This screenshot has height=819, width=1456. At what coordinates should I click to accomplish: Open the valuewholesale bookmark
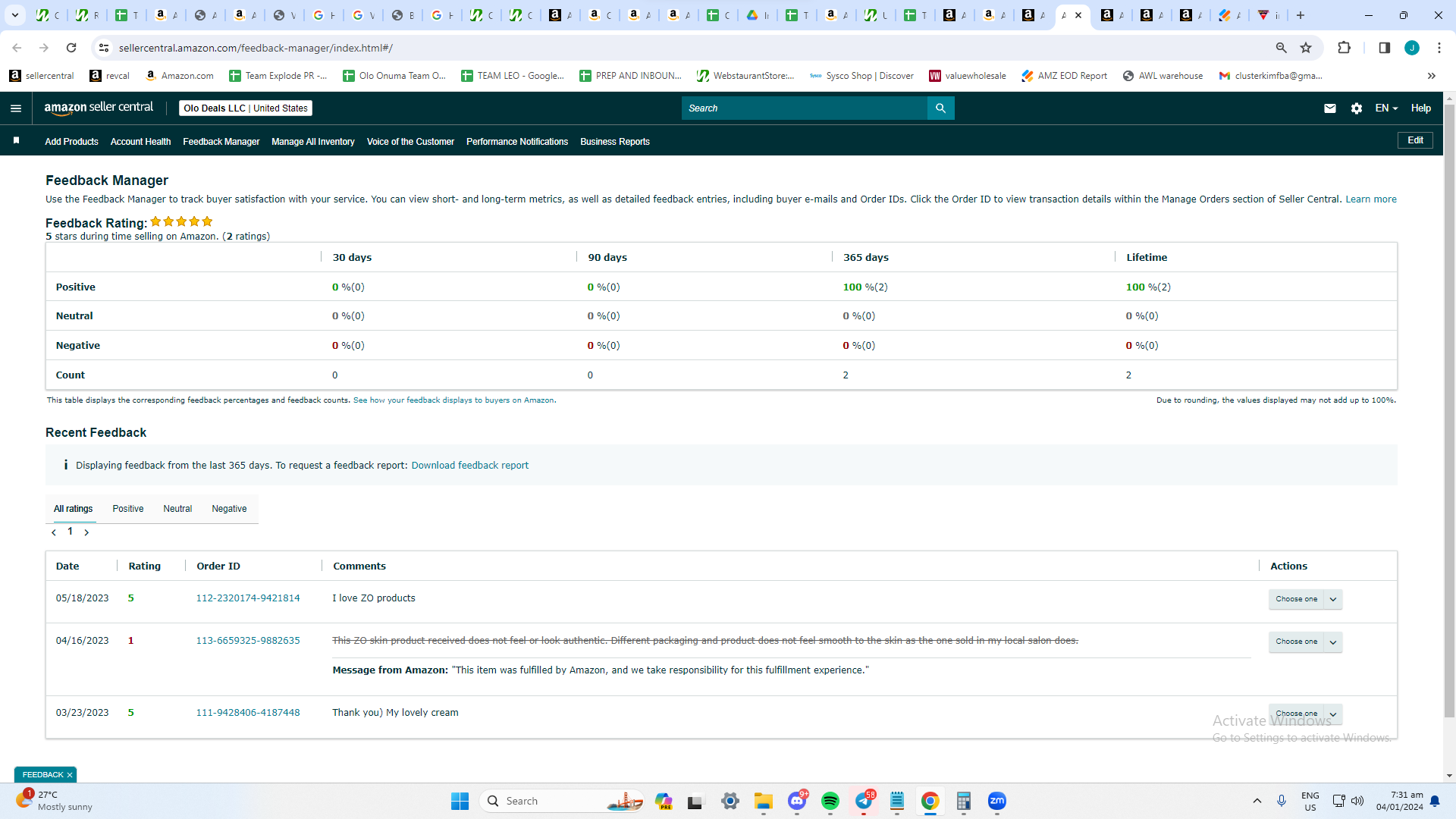[x=968, y=76]
